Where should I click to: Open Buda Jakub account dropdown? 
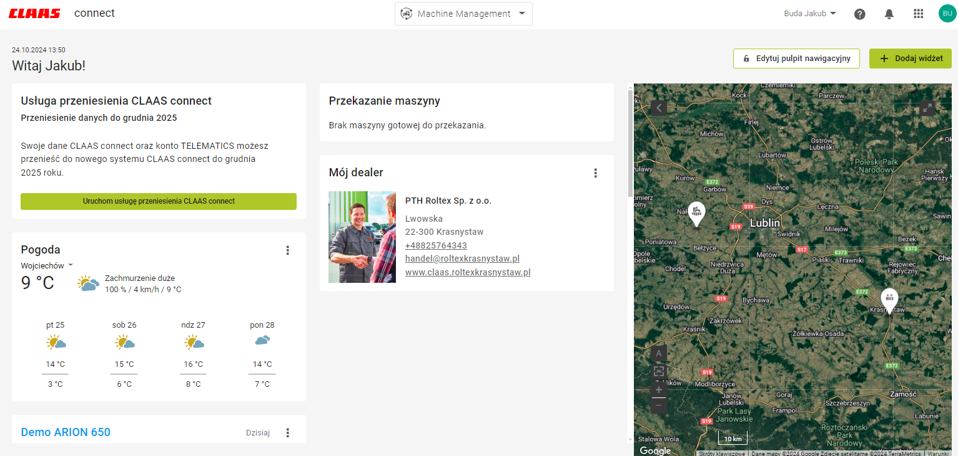[x=810, y=14]
